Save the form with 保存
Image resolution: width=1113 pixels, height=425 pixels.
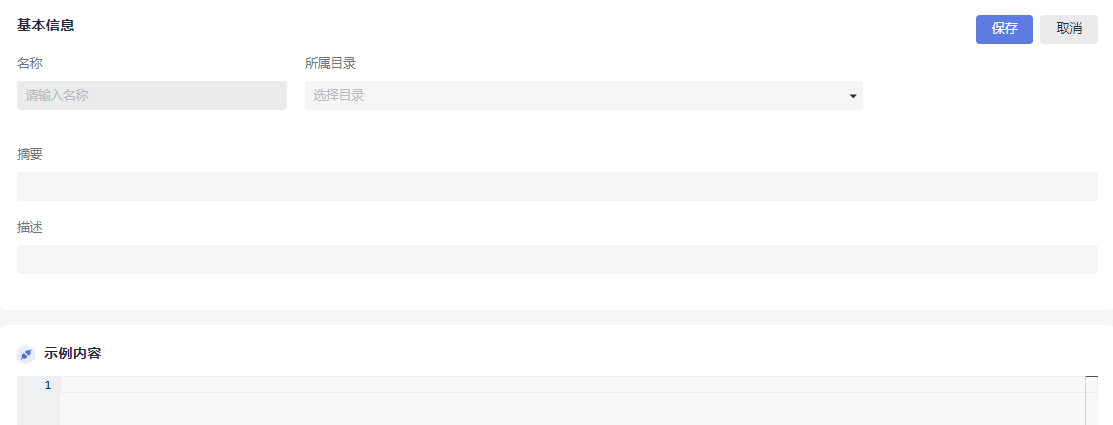point(1004,29)
